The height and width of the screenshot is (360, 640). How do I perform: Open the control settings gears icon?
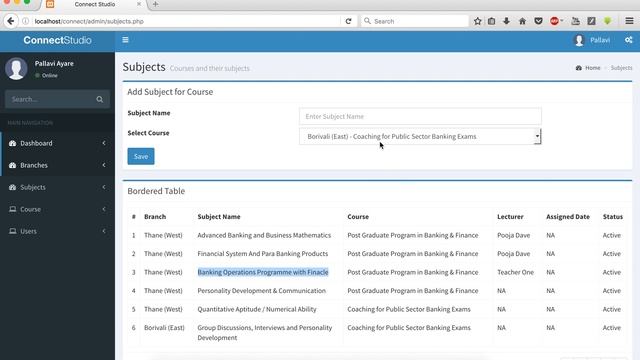[629, 40]
